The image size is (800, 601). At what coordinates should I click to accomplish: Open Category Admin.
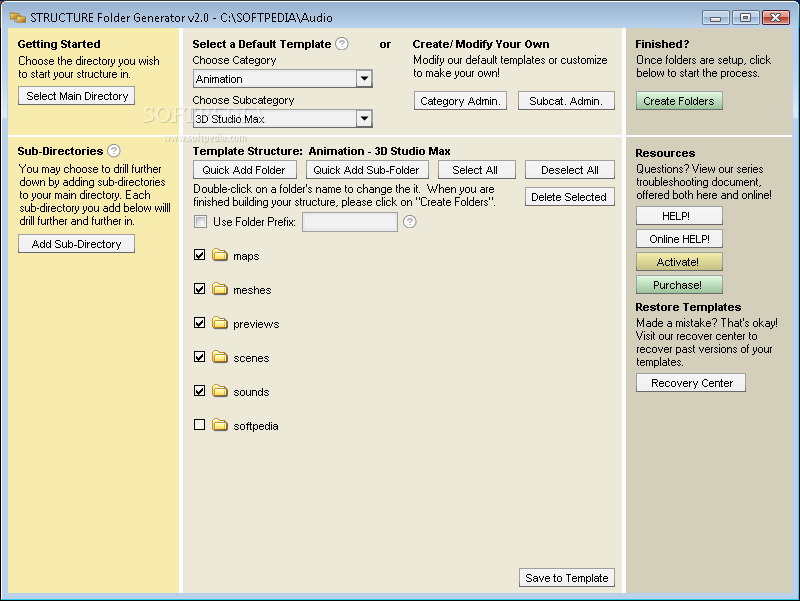[460, 101]
